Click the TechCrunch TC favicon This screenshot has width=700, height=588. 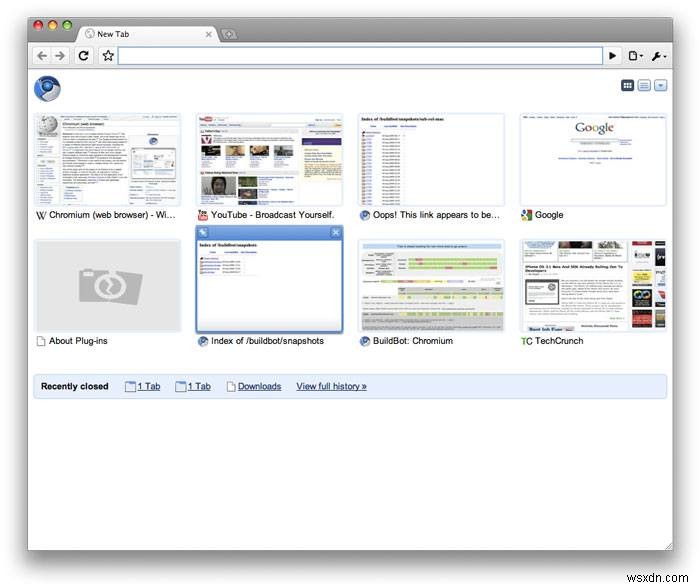[x=526, y=341]
